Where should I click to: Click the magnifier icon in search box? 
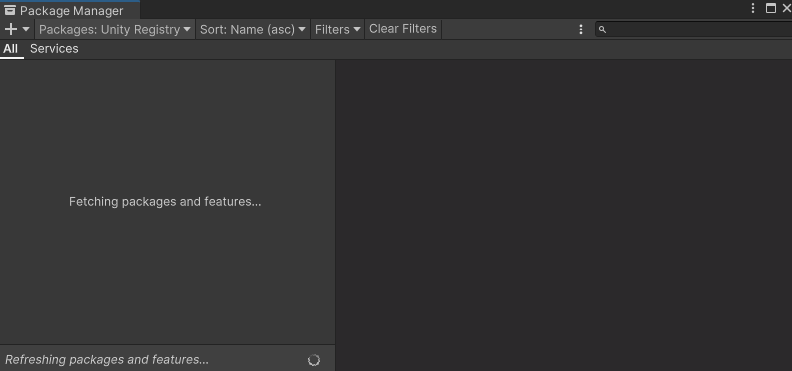coord(602,30)
